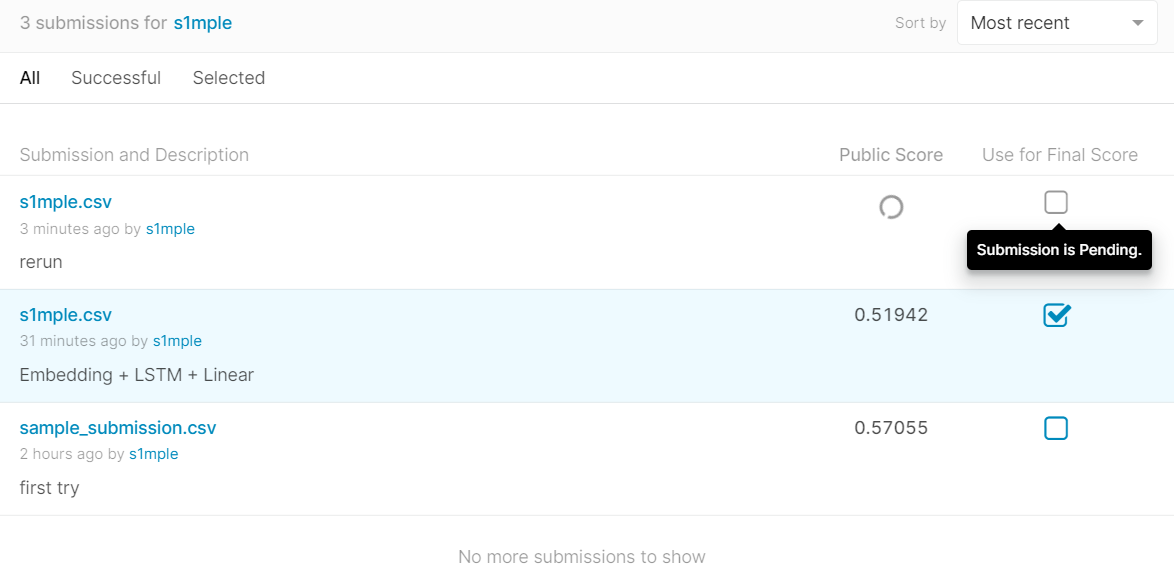The height and width of the screenshot is (588, 1174).
Task: Select first try submission for final score
Action: tap(1056, 428)
